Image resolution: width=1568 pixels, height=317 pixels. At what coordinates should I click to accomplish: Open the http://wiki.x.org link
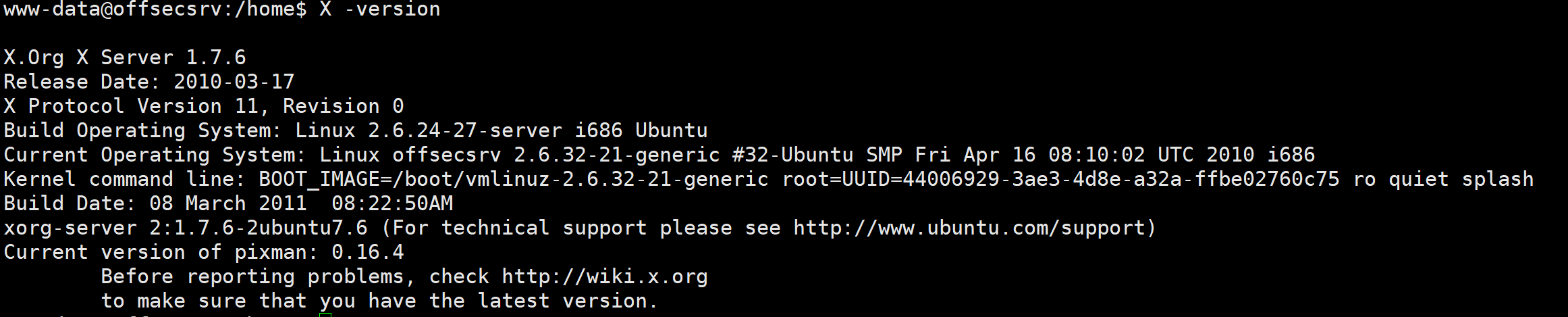click(604, 277)
